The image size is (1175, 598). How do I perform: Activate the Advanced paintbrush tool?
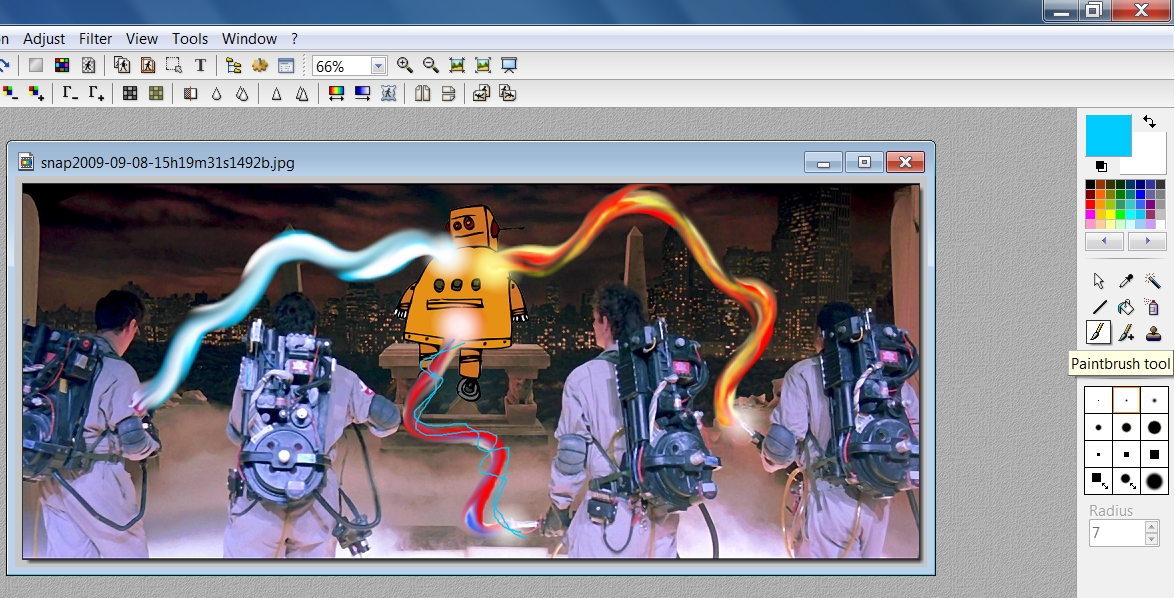1126,333
